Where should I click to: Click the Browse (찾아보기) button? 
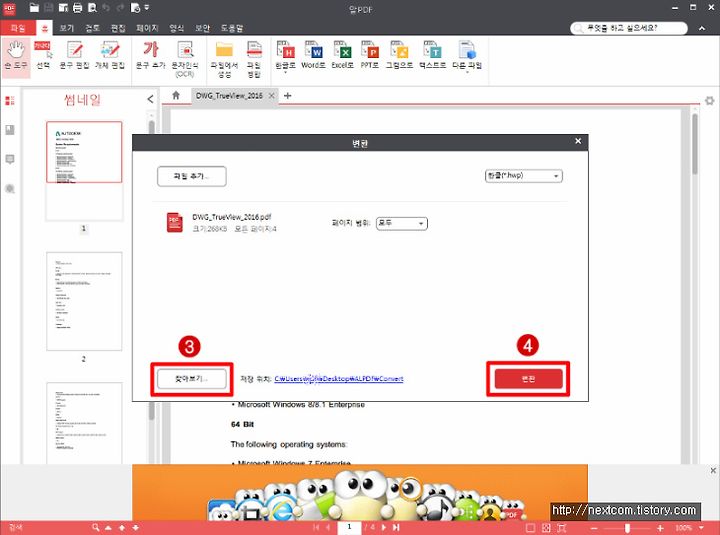click(191, 379)
